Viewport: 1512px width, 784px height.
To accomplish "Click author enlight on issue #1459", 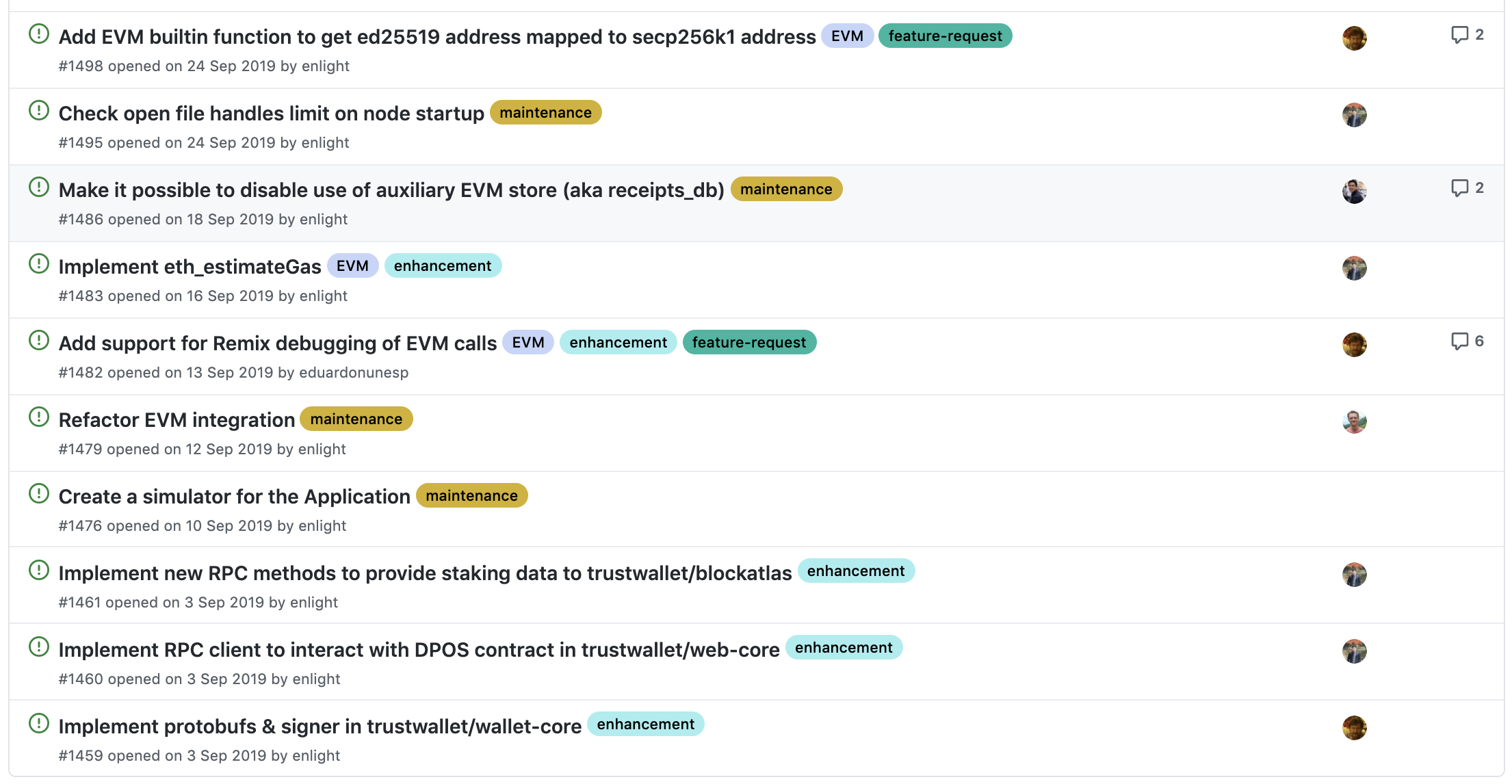I will (315, 755).
